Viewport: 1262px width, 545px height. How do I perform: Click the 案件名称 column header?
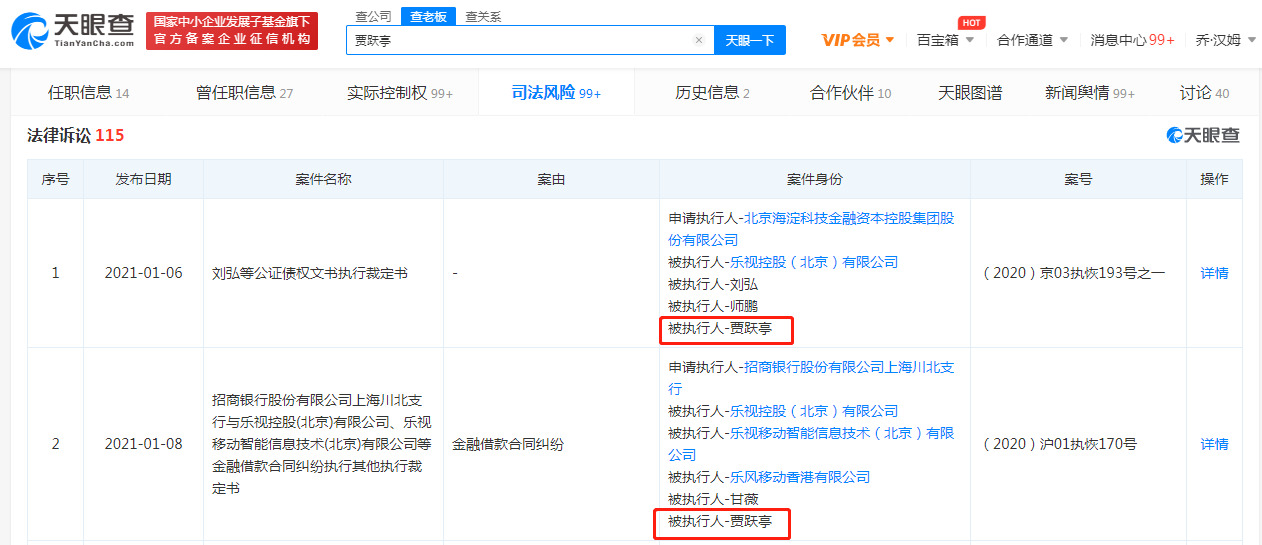(323, 179)
